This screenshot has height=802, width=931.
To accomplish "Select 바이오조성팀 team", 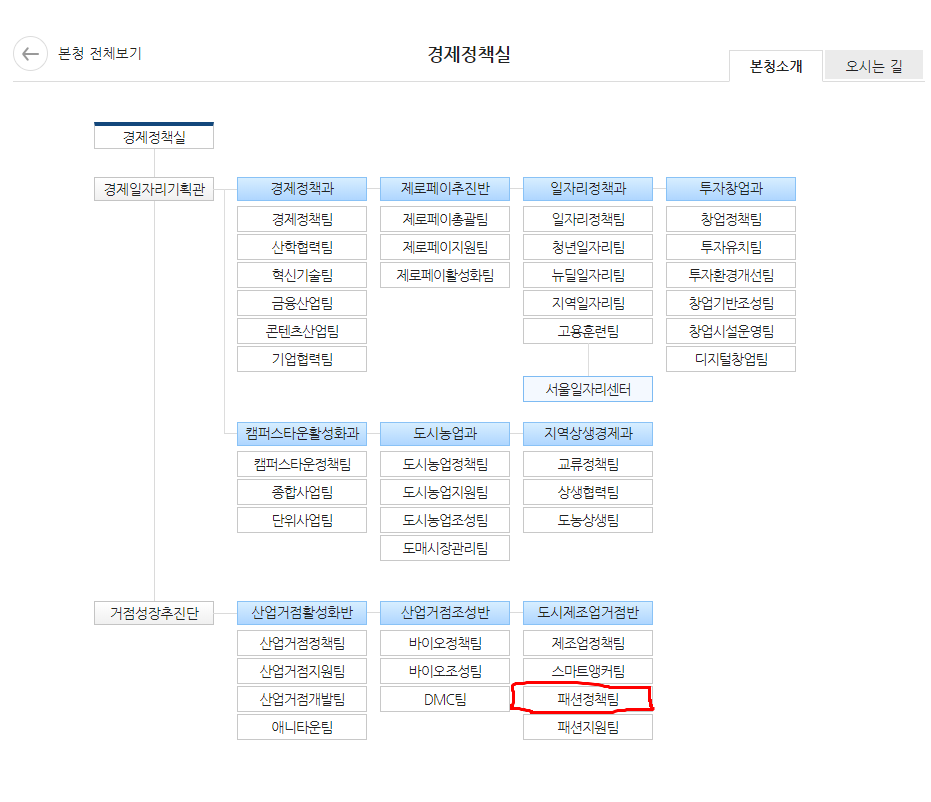I will coord(445,671).
